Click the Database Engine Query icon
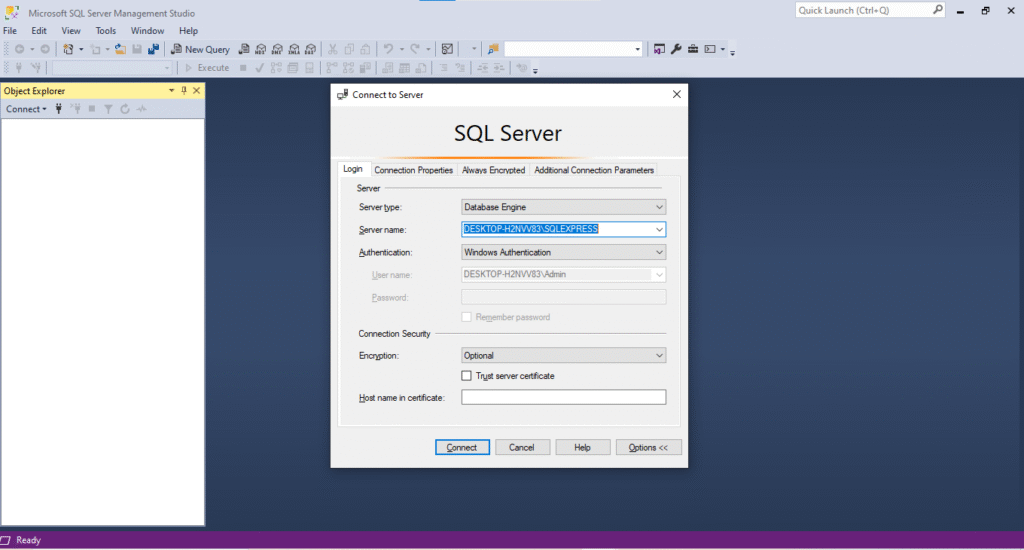Screen dimensions: 1024x550 pyautogui.click(x=243, y=49)
